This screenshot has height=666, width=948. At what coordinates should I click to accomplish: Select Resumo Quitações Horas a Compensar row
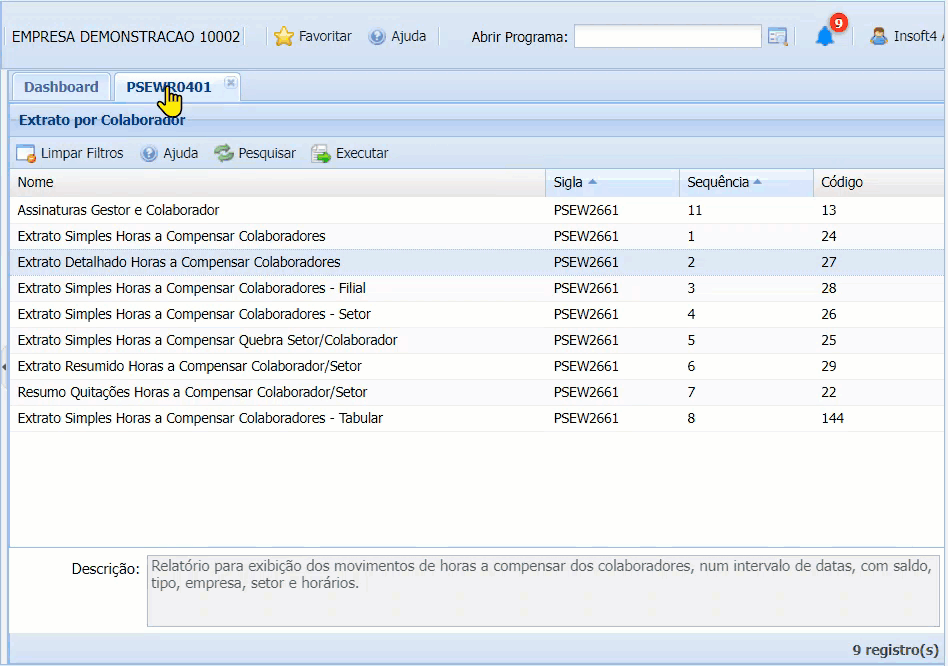click(x=192, y=392)
